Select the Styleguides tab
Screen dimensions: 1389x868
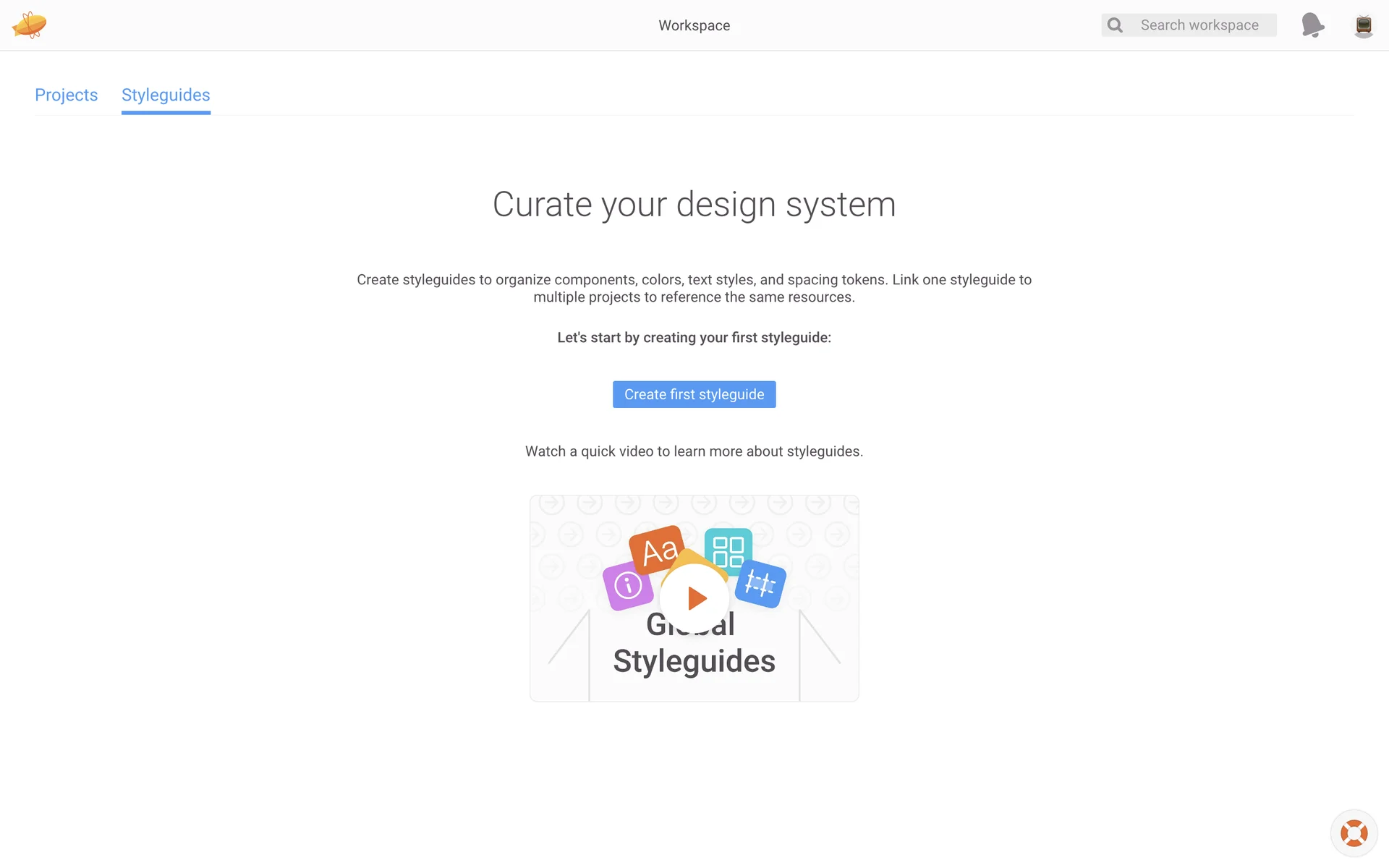click(166, 95)
